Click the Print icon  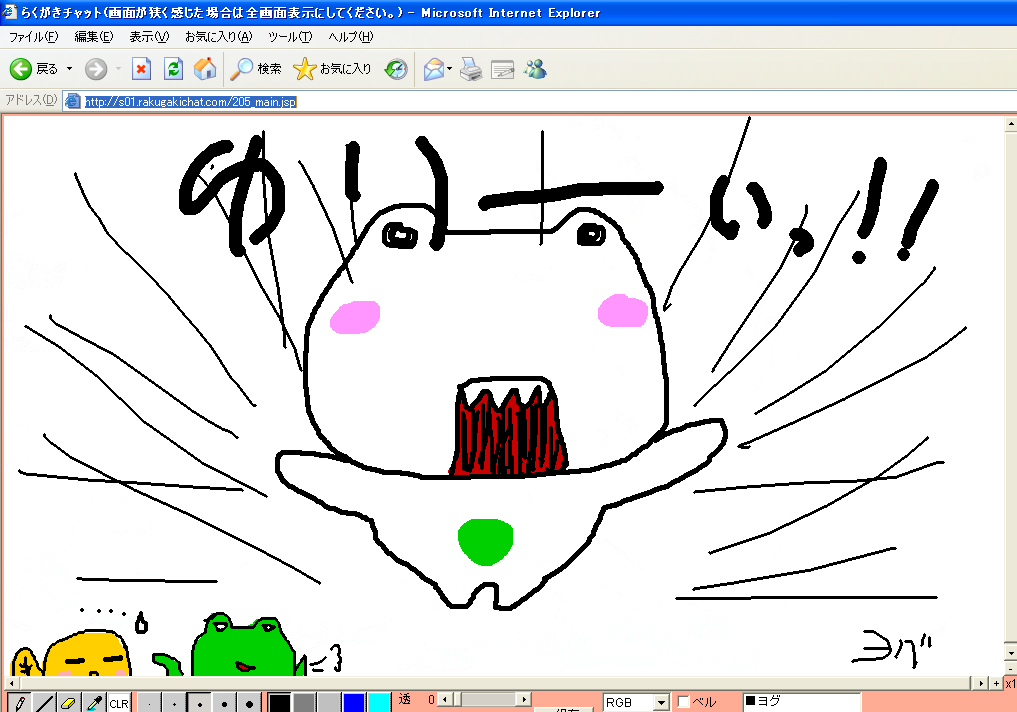pyautogui.click(x=472, y=69)
